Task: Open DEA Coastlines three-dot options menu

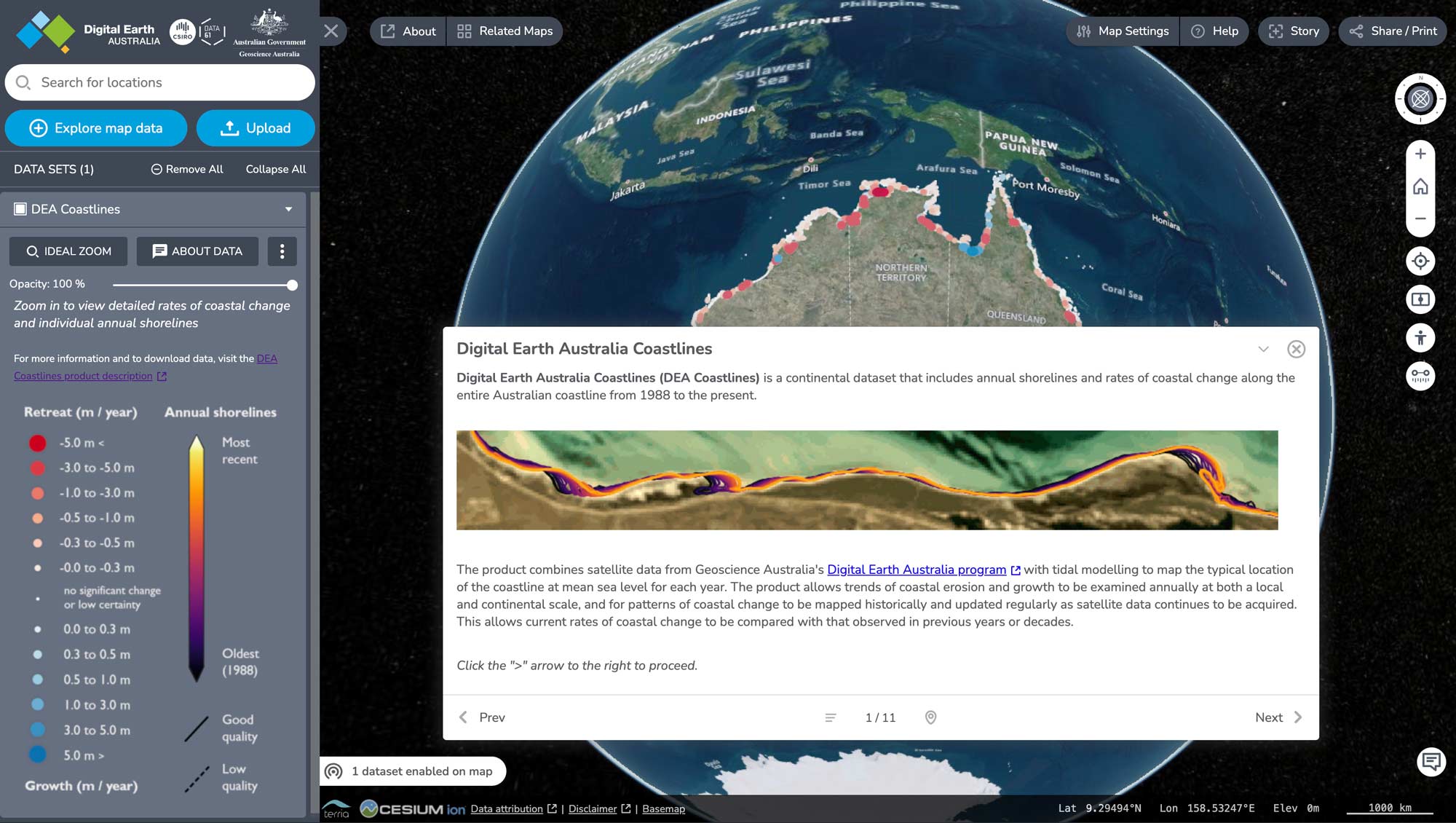Action: point(282,251)
